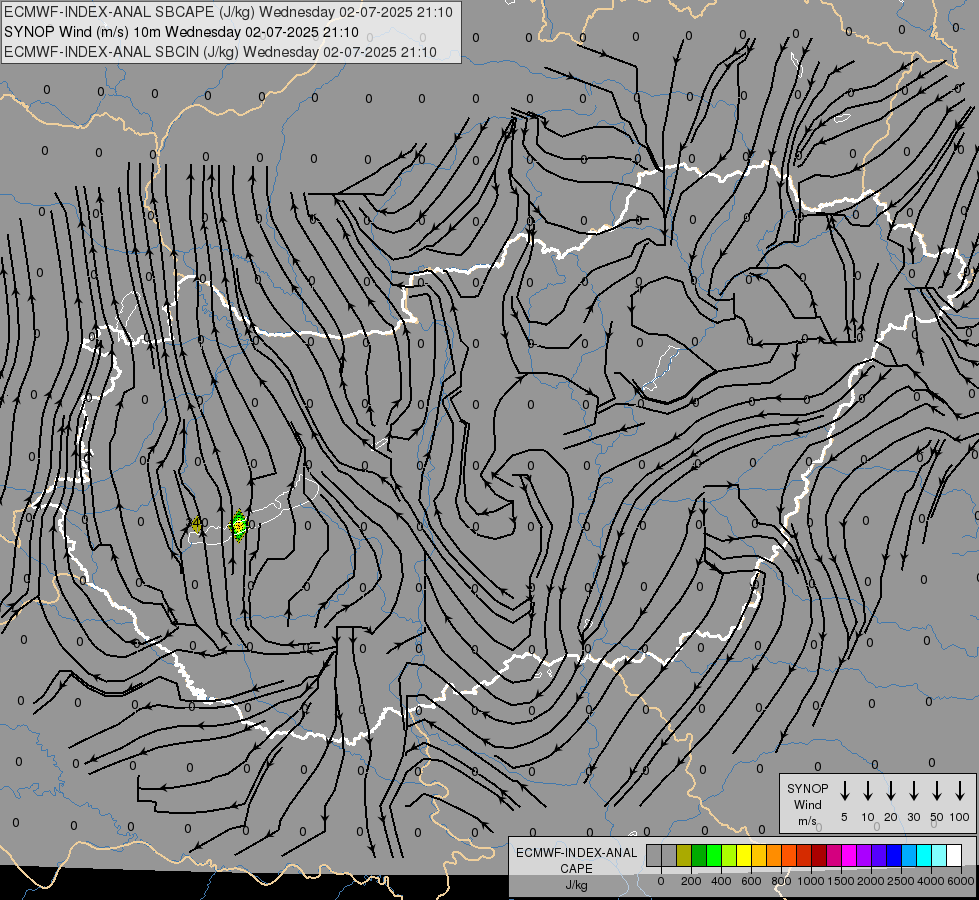Click the wind arrow above the 50 m/s label
The width and height of the screenshot is (979, 900).
(937, 791)
